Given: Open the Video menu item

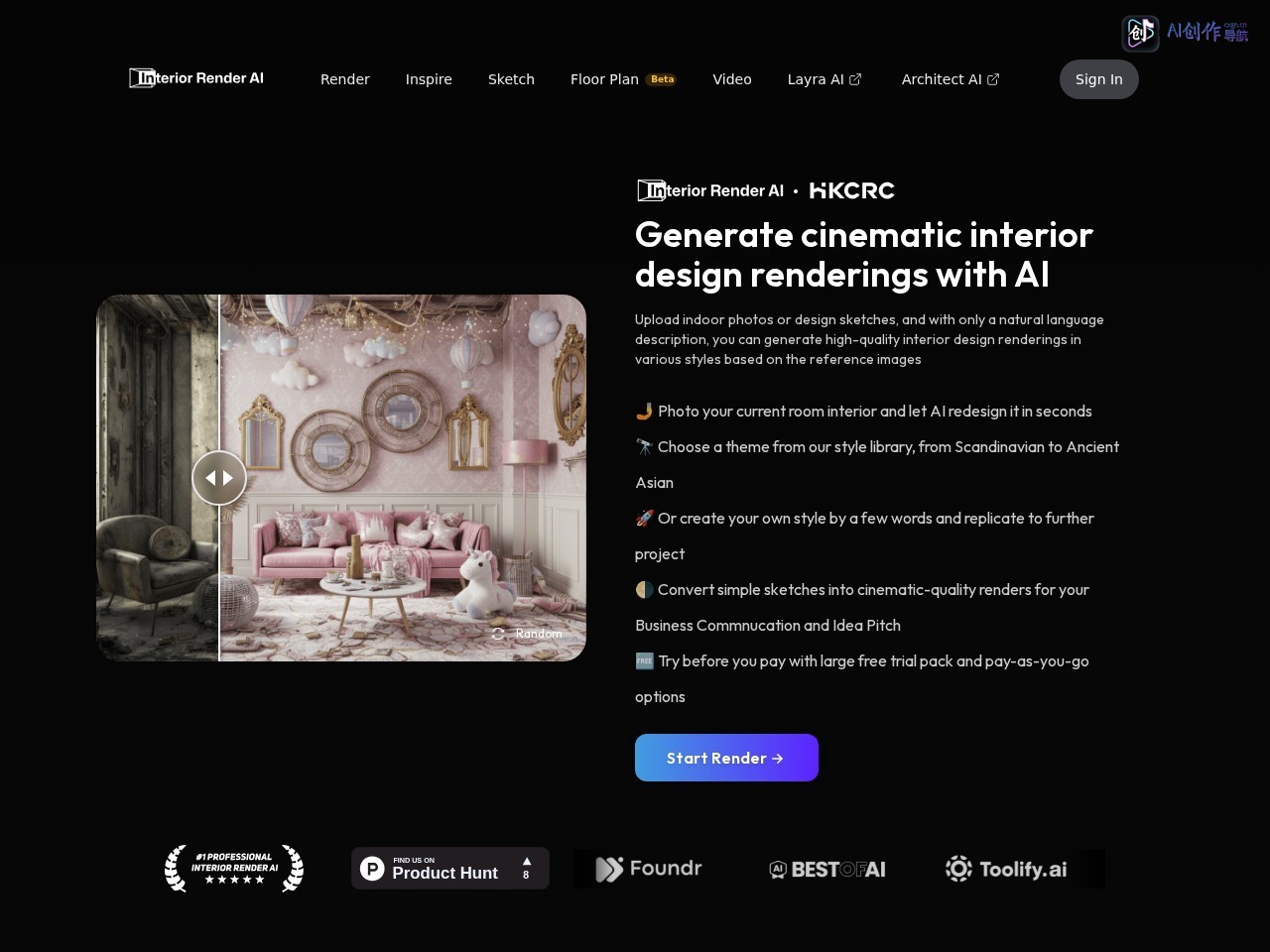Looking at the screenshot, I should (x=732, y=79).
